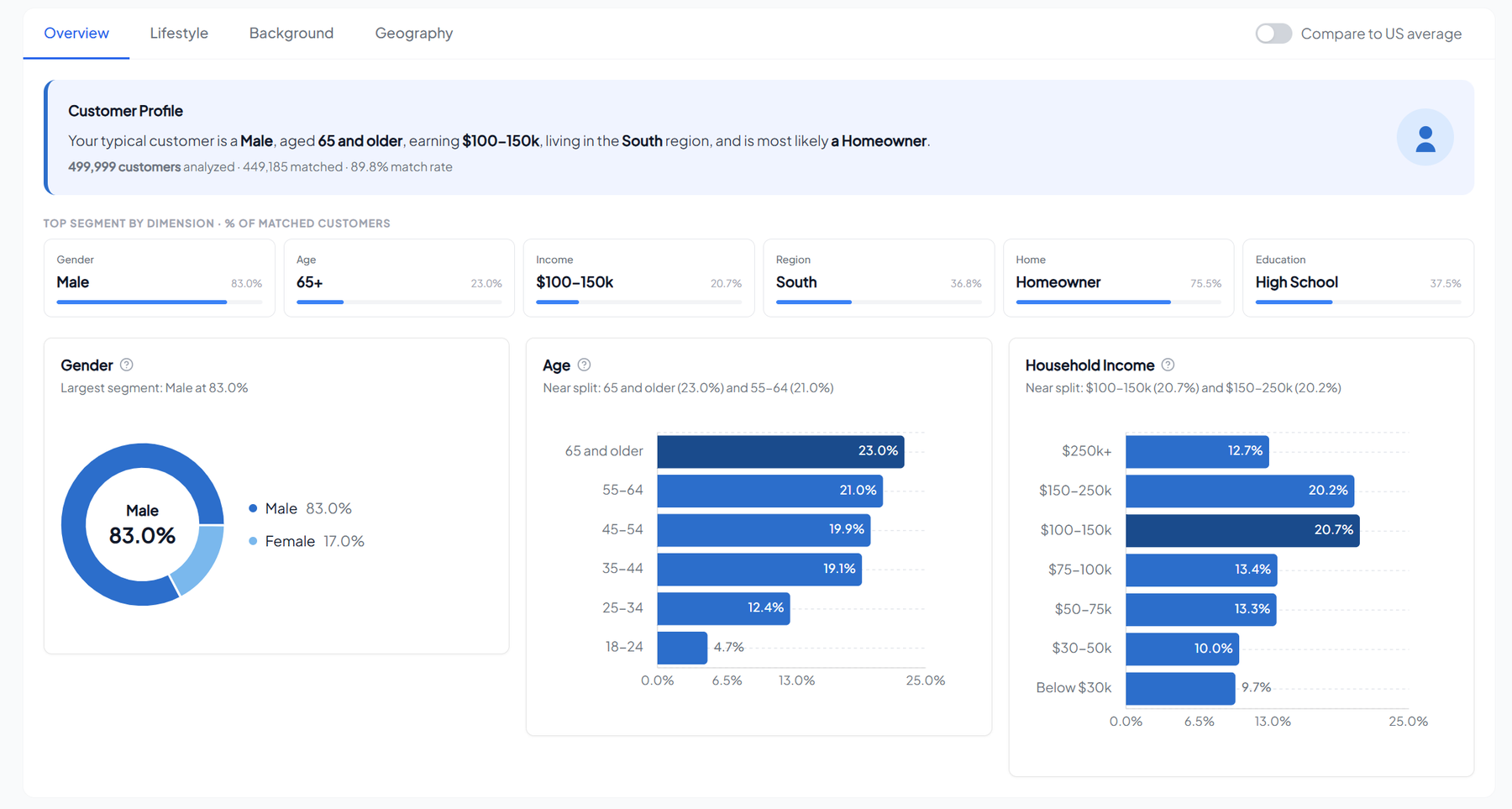Click the customer profile avatar icon
This screenshot has height=809, width=1512.
pos(1425,137)
